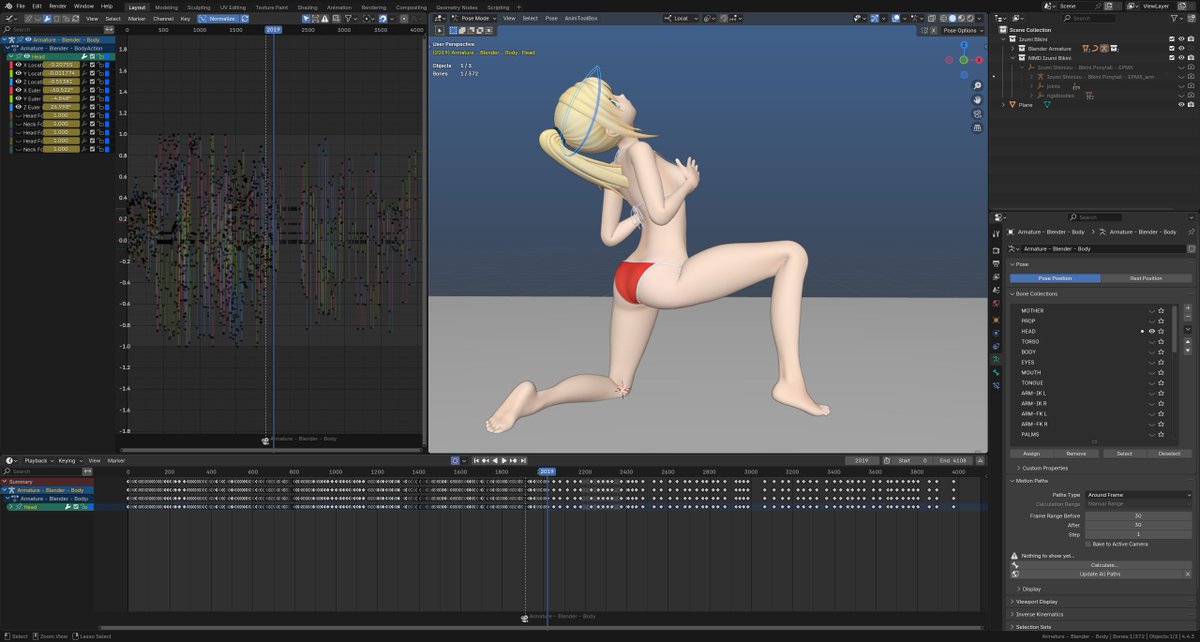Open the graph editor Channel menu
Screen dimensions: 1200x642
(x=163, y=18)
